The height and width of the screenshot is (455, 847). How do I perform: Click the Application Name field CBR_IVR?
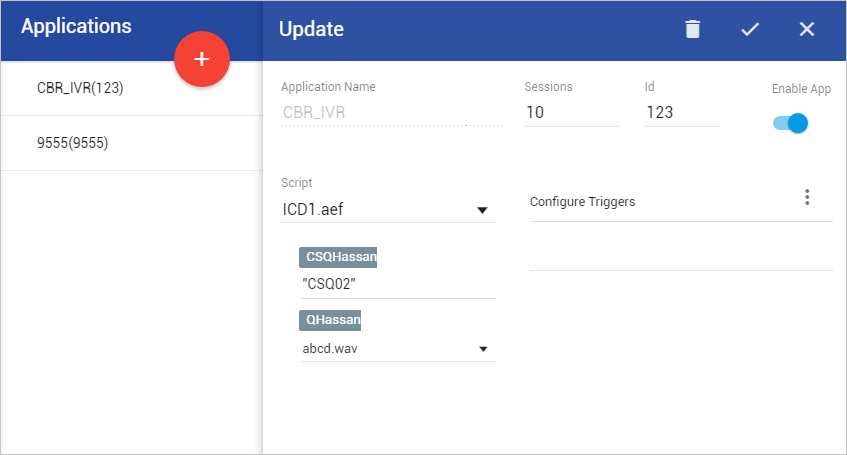(392, 112)
